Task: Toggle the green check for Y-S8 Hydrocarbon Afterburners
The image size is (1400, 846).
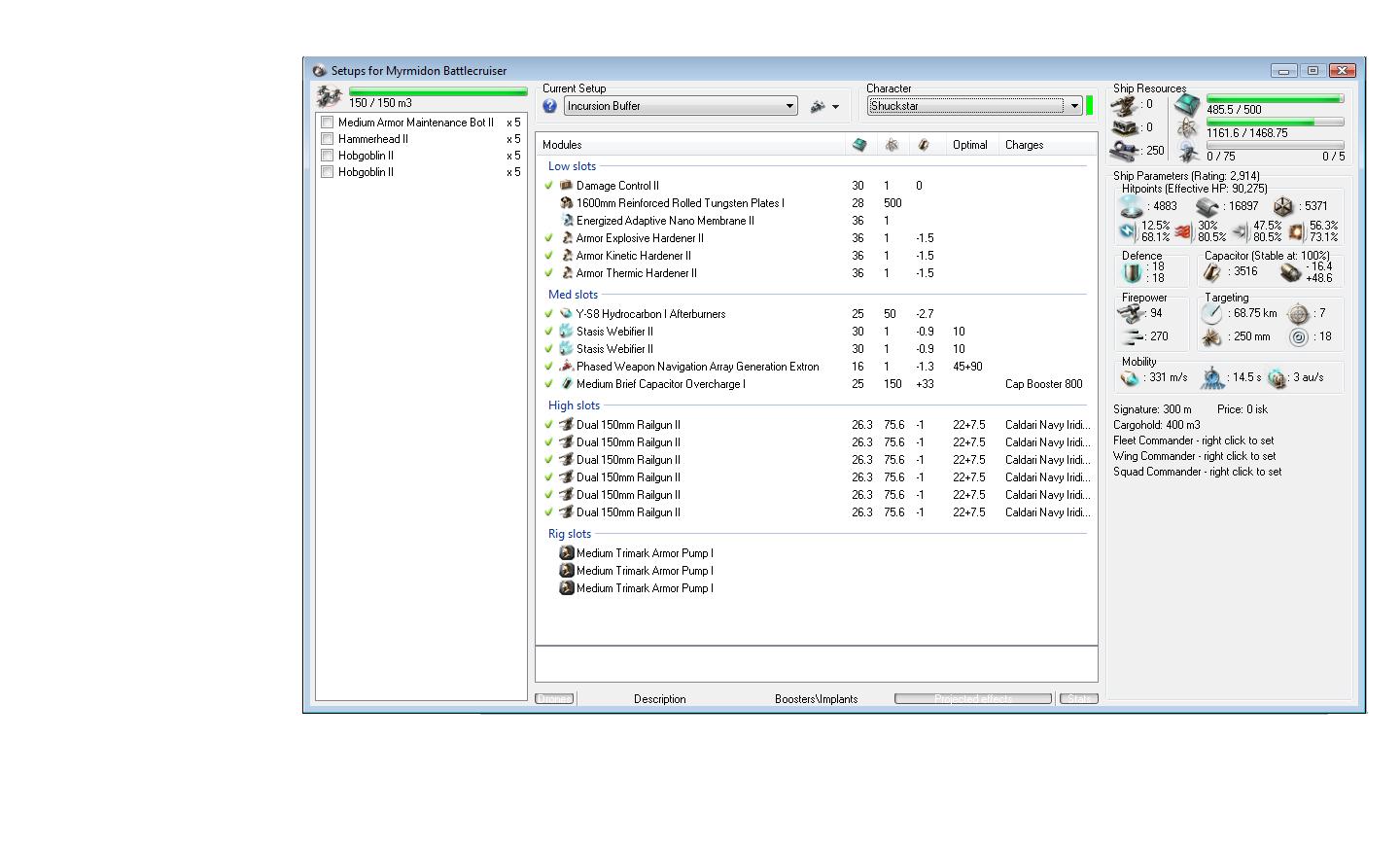Action: (548, 313)
